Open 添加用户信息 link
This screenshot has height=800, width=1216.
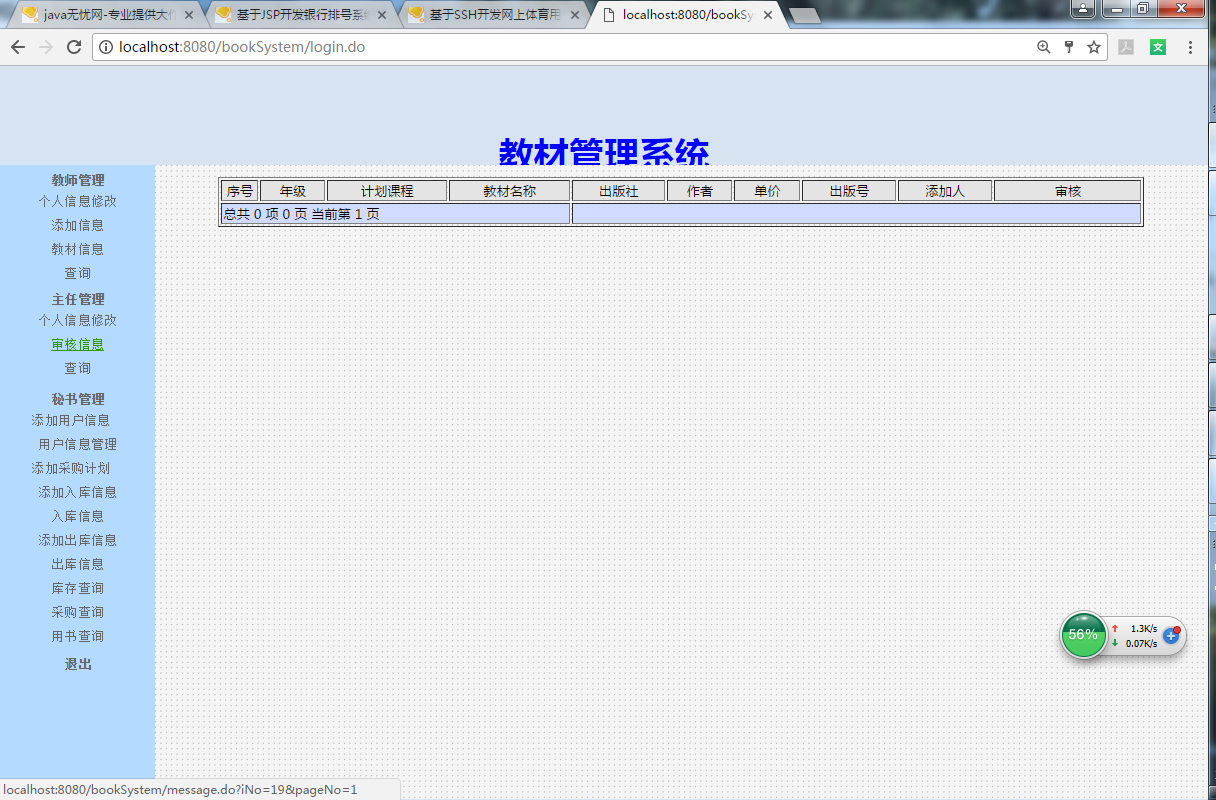click(71, 420)
